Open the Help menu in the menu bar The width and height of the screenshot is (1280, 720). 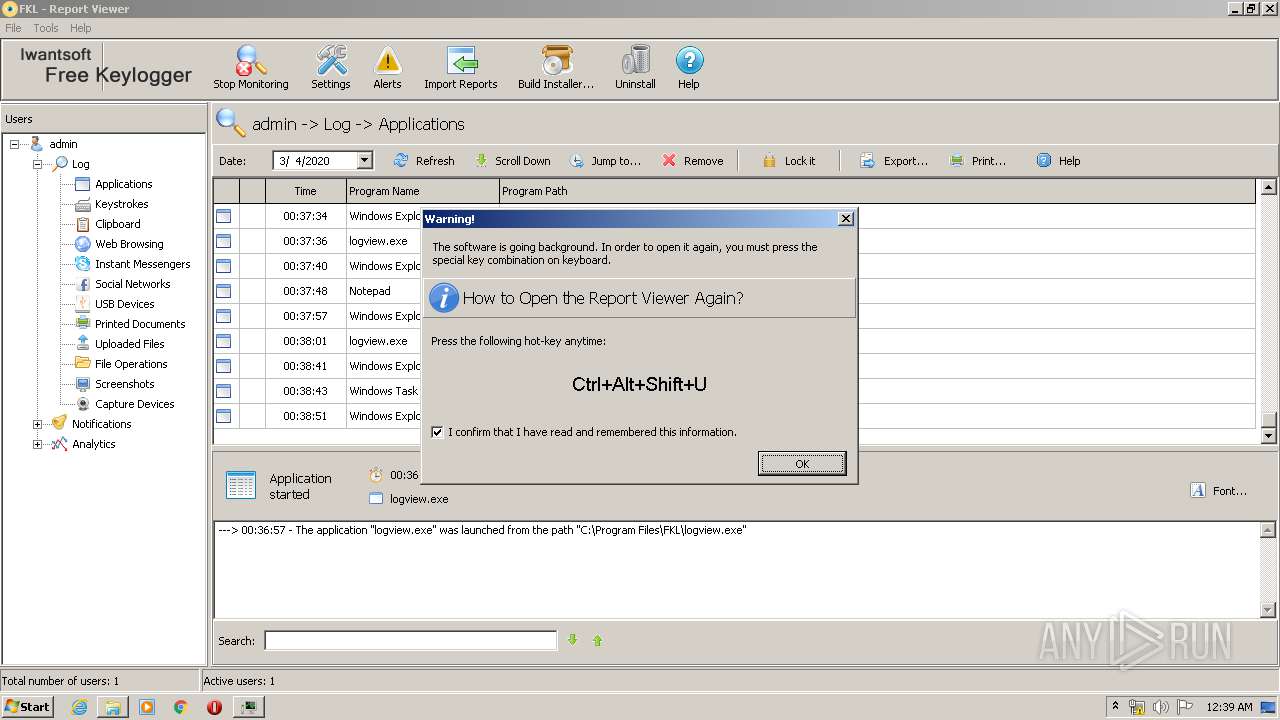pyautogui.click(x=81, y=28)
